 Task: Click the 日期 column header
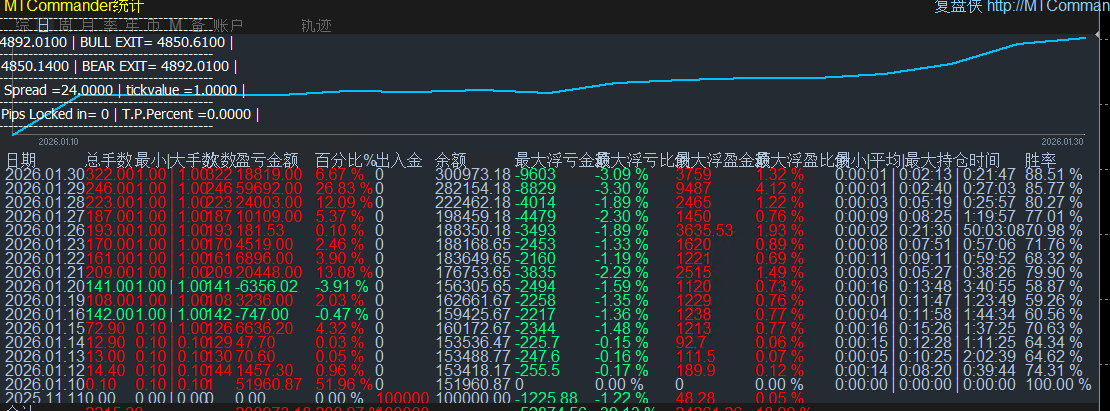(x=21, y=159)
